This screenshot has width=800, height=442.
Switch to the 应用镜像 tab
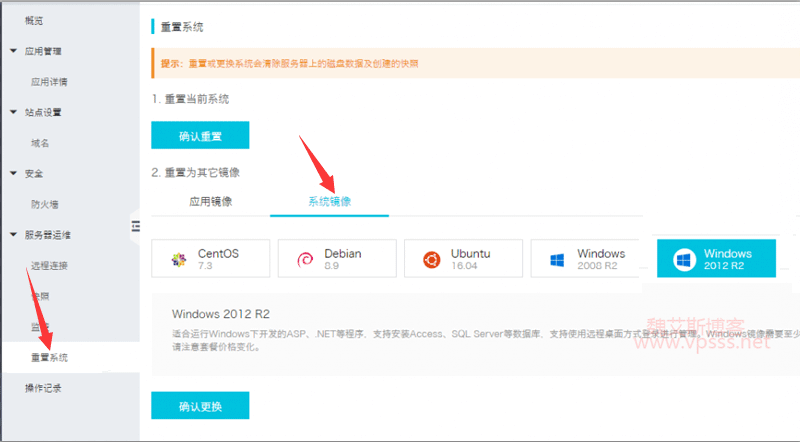pos(210,201)
